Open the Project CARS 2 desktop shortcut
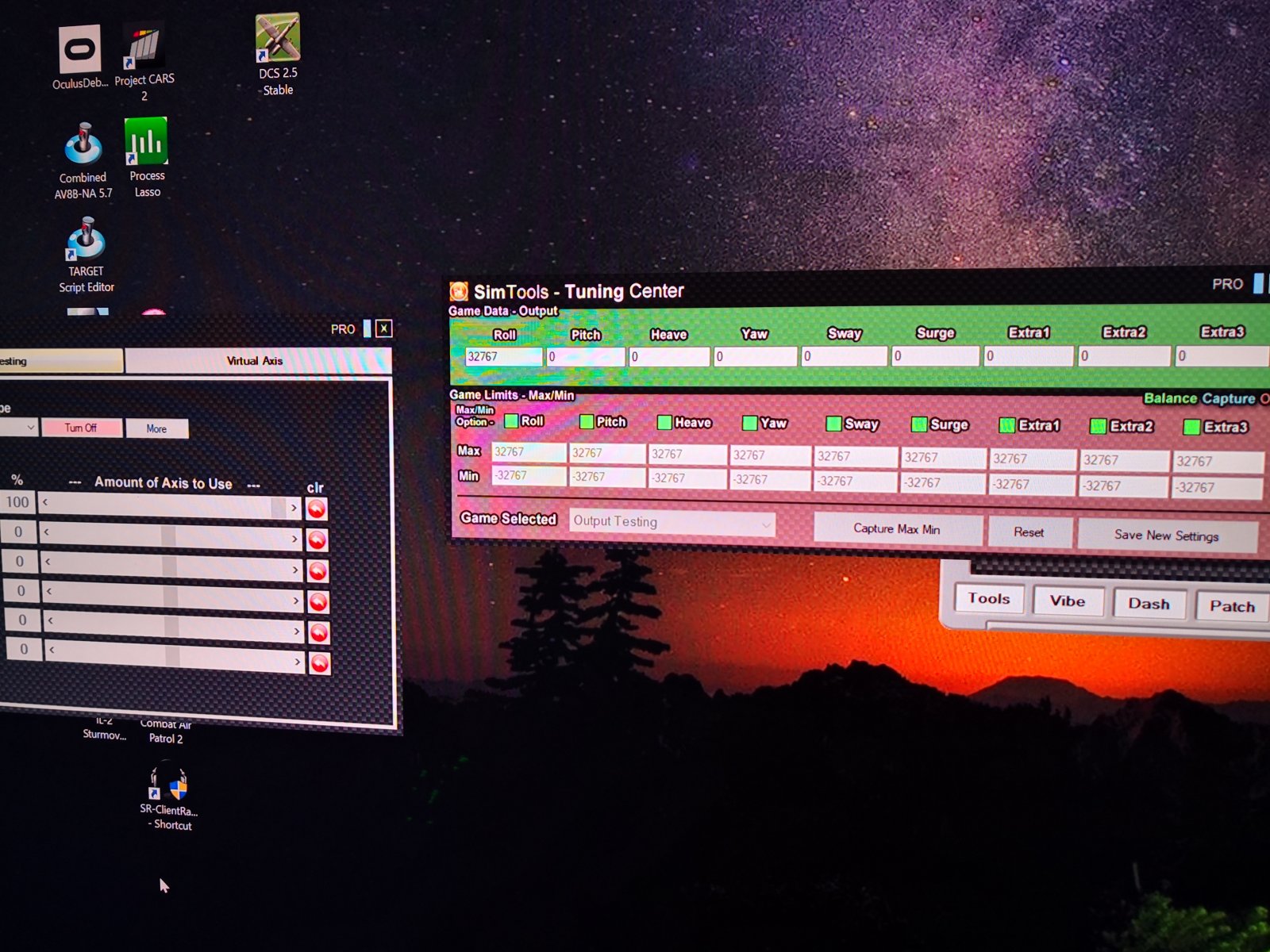Viewport: 1270px width, 952px height. point(144,62)
